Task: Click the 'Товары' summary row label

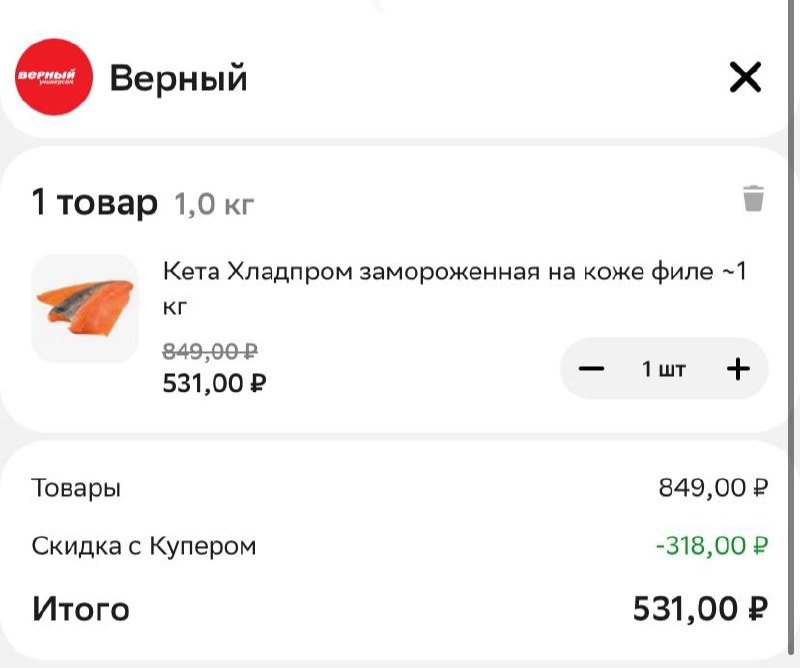Action: pyautogui.click(x=76, y=489)
